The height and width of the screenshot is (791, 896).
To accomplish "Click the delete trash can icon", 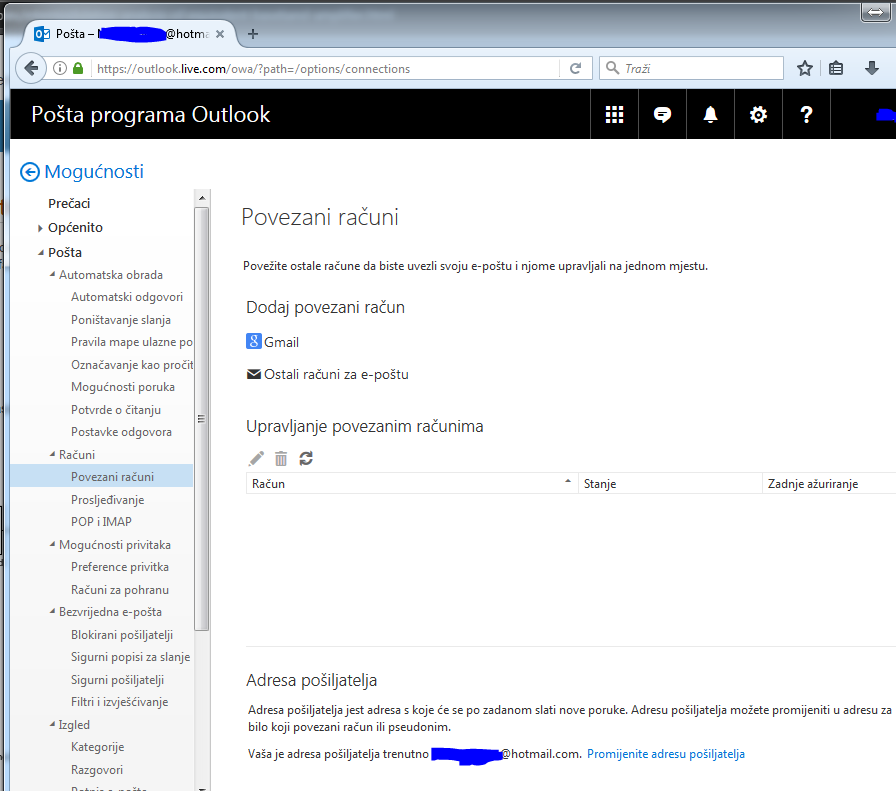I will (x=281, y=458).
